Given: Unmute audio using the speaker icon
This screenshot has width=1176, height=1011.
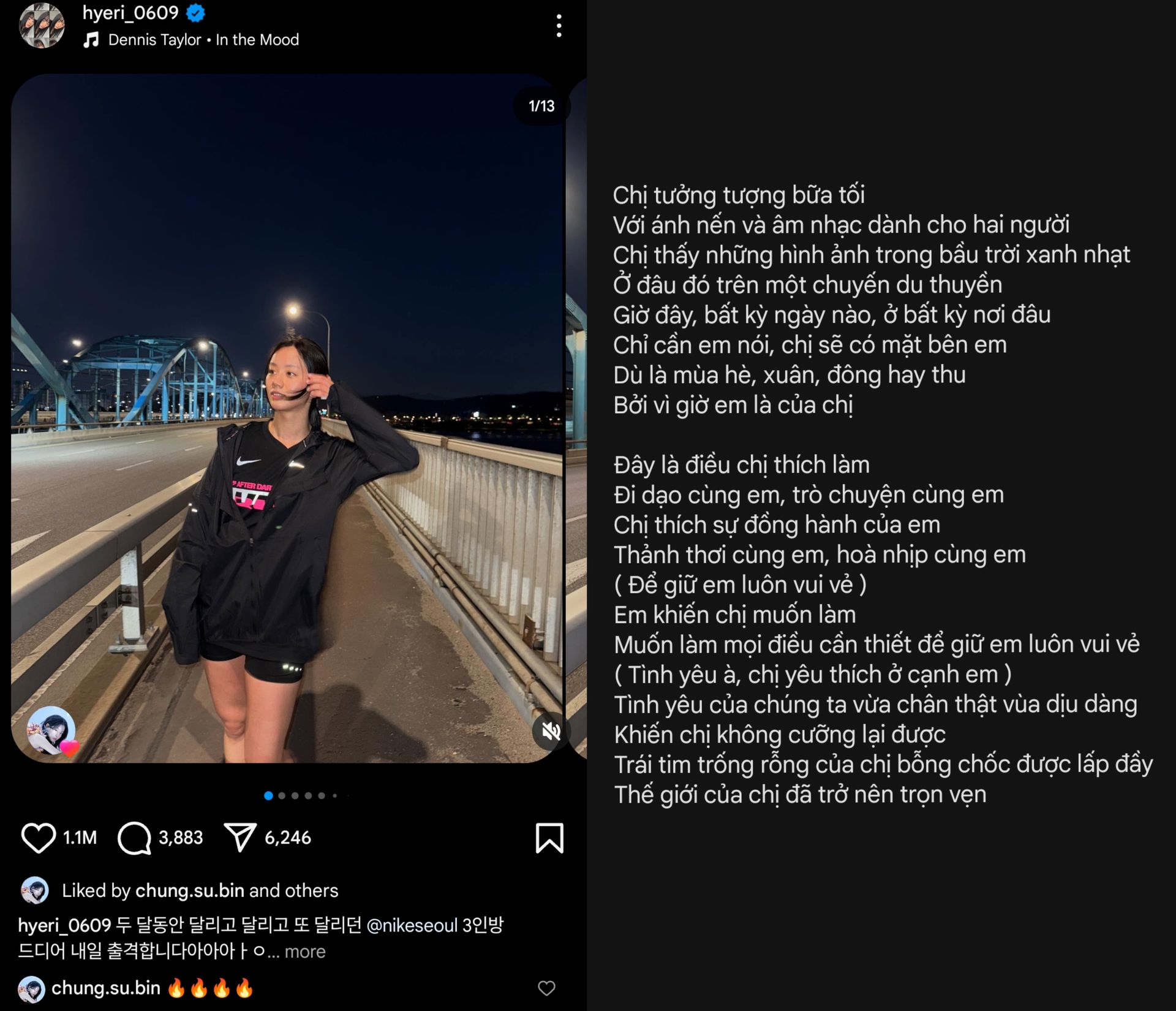Looking at the screenshot, I should pyautogui.click(x=550, y=730).
